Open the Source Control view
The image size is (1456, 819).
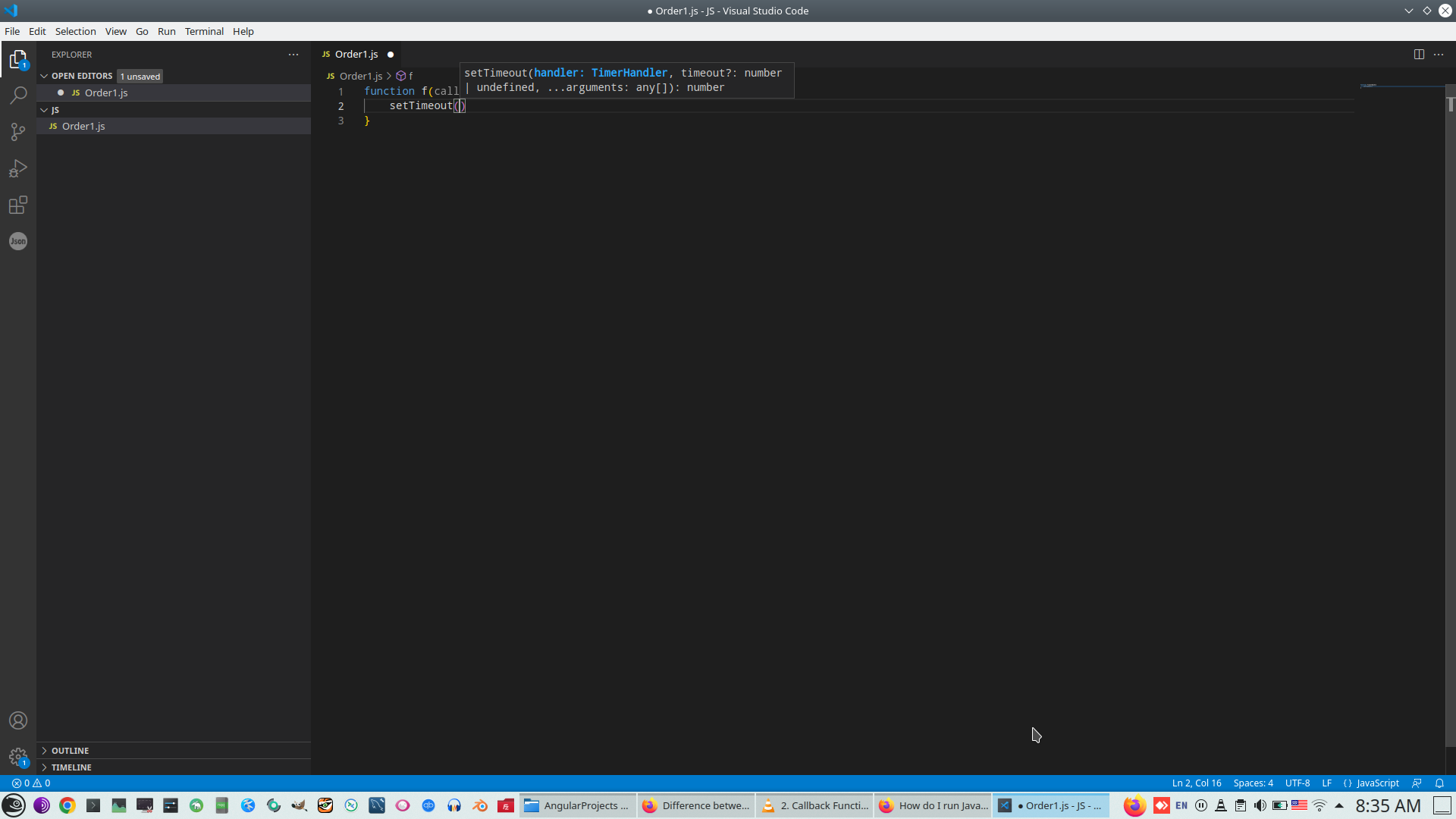[18, 132]
